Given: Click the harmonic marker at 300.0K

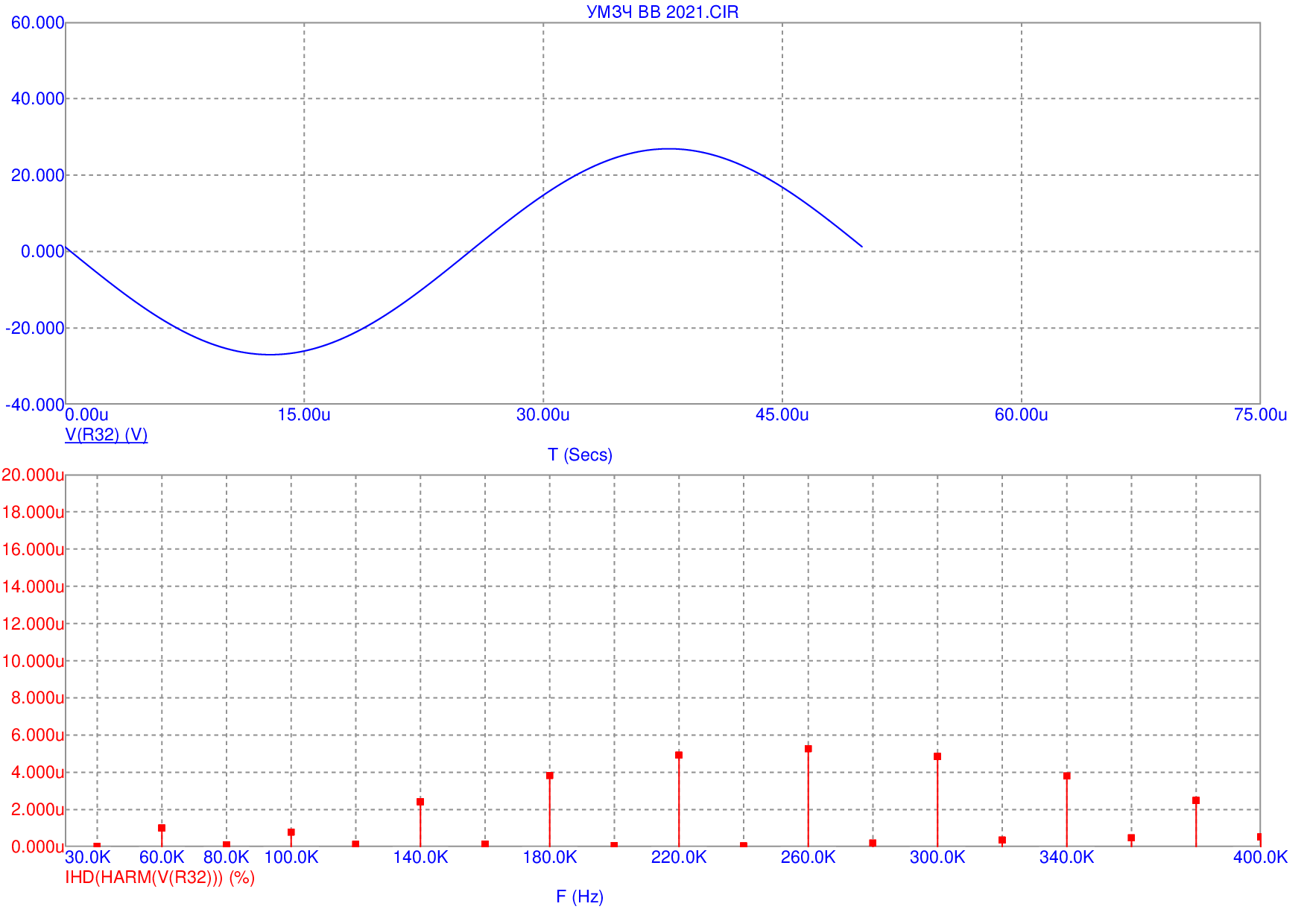Looking at the screenshot, I should point(937,756).
